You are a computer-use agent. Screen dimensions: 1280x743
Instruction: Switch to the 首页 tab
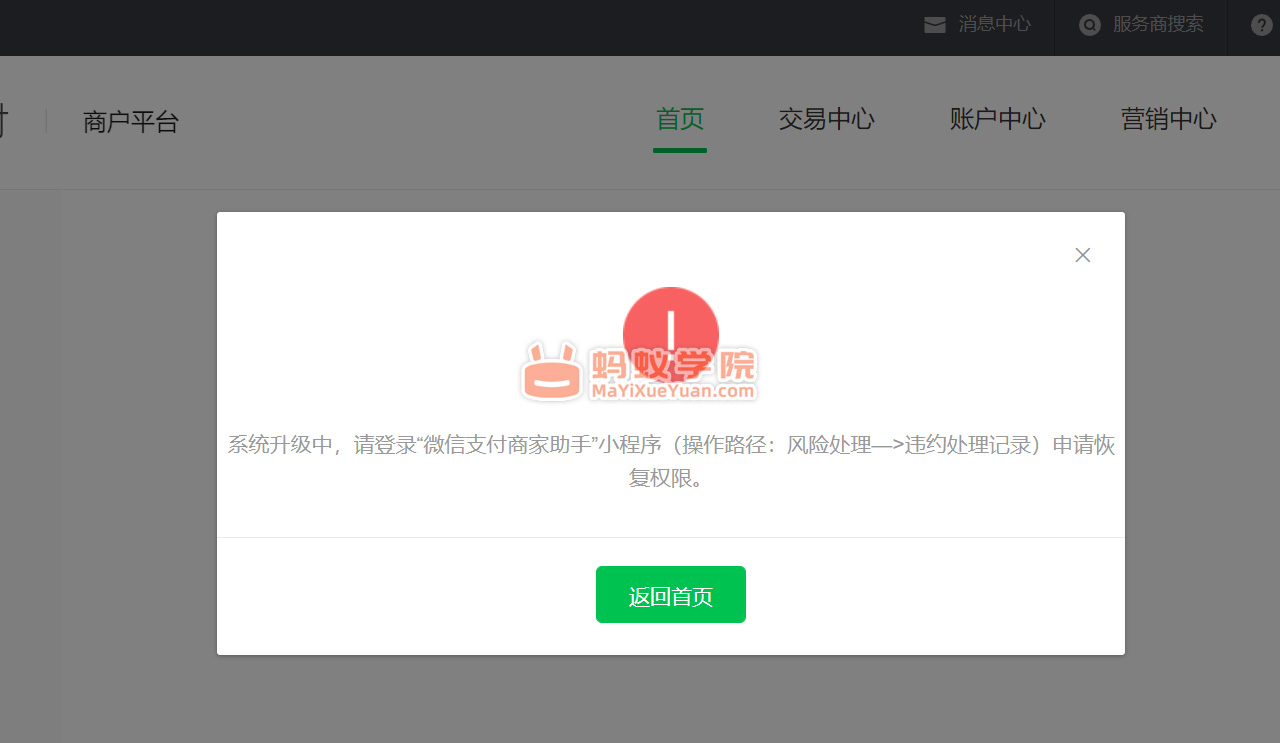point(680,120)
